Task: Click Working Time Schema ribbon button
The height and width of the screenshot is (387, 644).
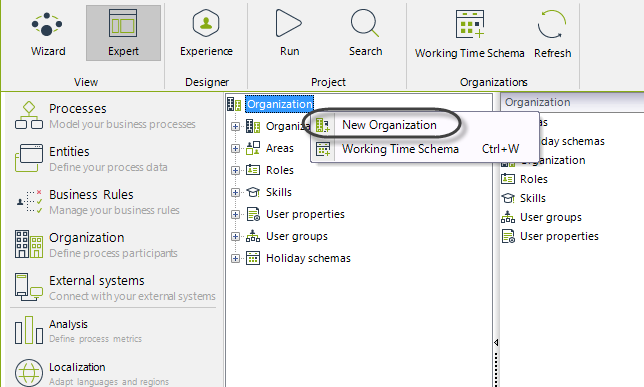Action: coord(469,35)
